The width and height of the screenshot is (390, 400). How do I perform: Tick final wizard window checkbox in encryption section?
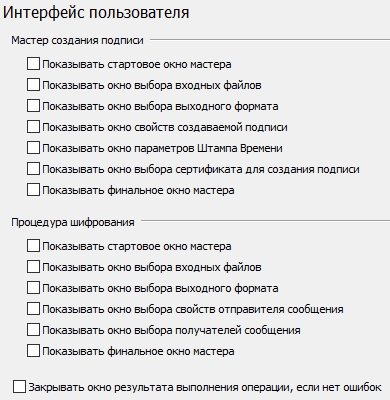tap(33, 351)
